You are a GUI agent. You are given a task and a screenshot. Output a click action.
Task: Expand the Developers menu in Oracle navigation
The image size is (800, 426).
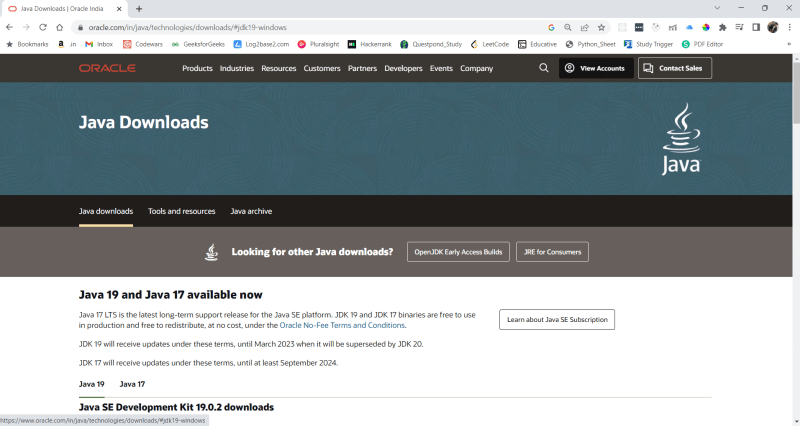(x=403, y=68)
